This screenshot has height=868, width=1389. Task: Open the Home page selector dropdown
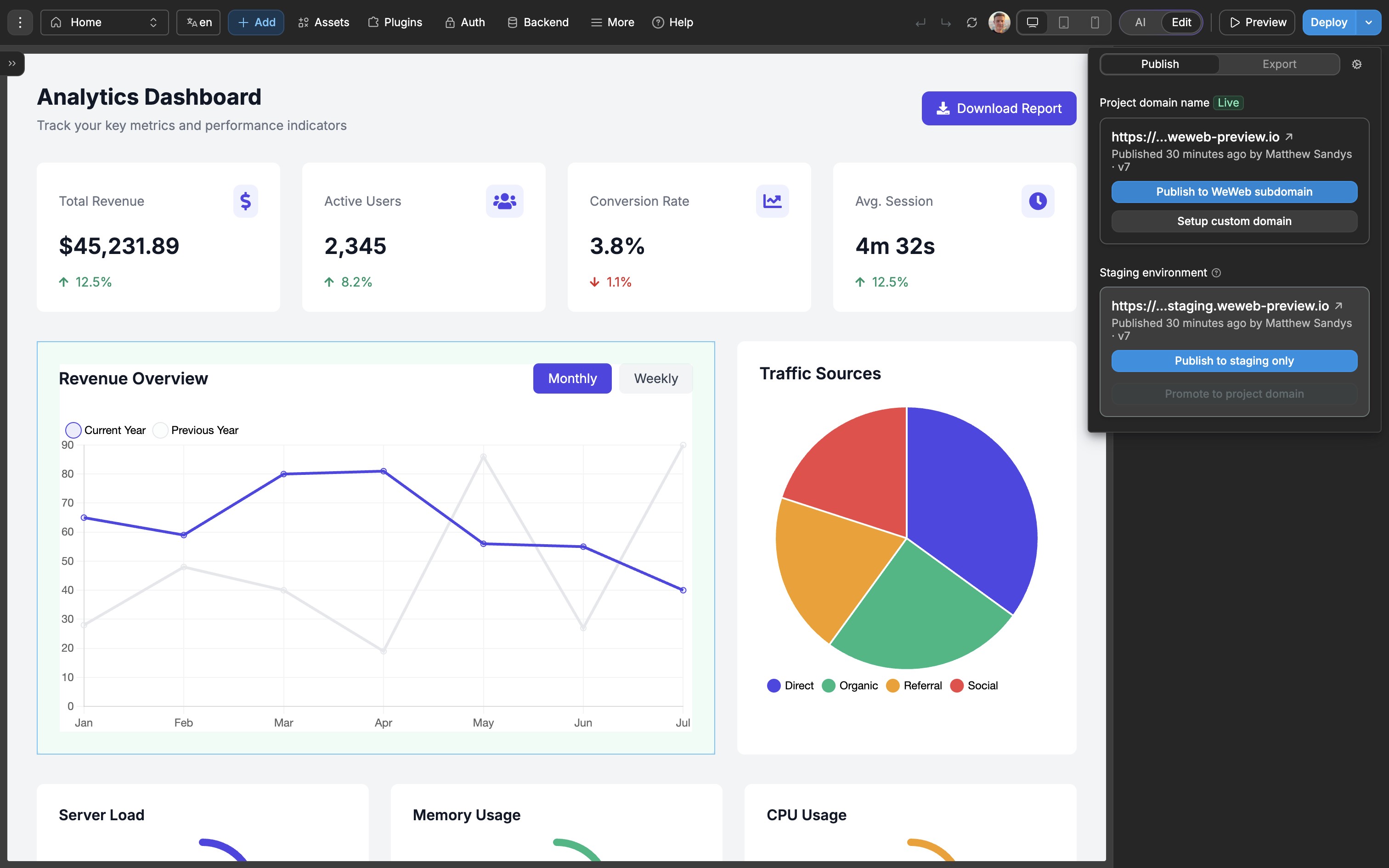[104, 23]
